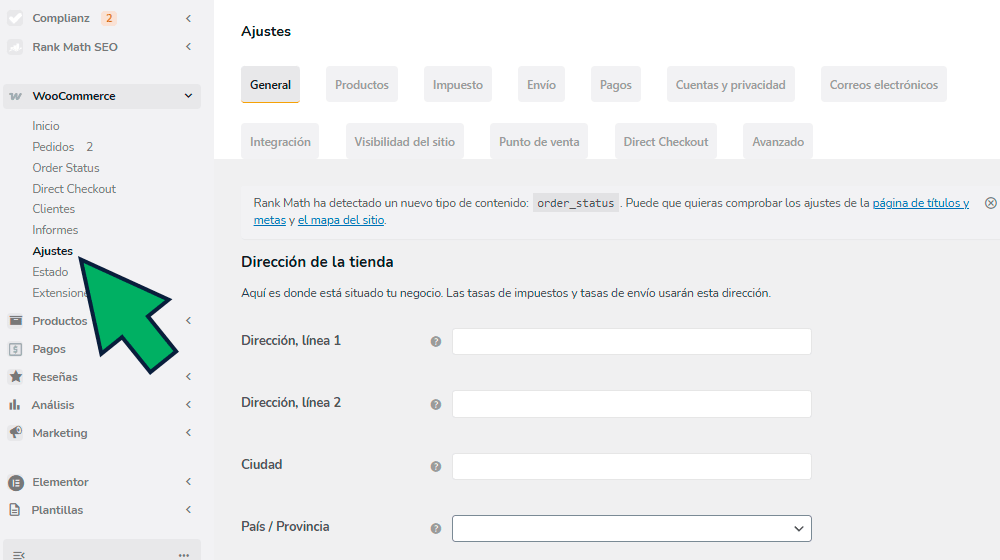
Task: Click the Pagos dollar icon
Action: [x=15, y=349]
